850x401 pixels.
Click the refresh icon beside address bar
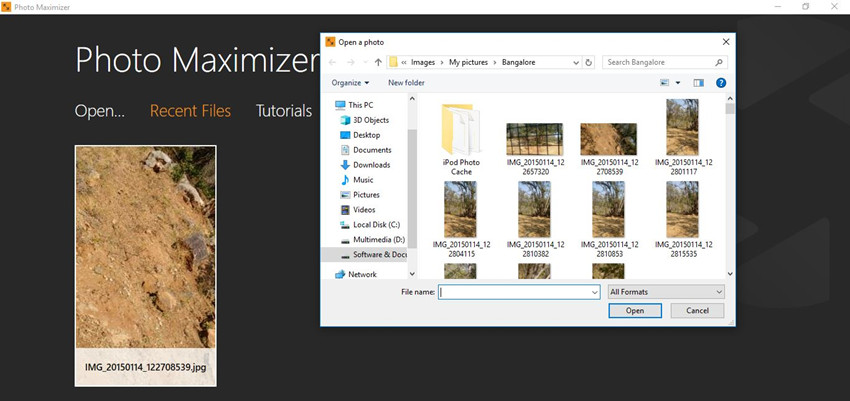tap(588, 62)
